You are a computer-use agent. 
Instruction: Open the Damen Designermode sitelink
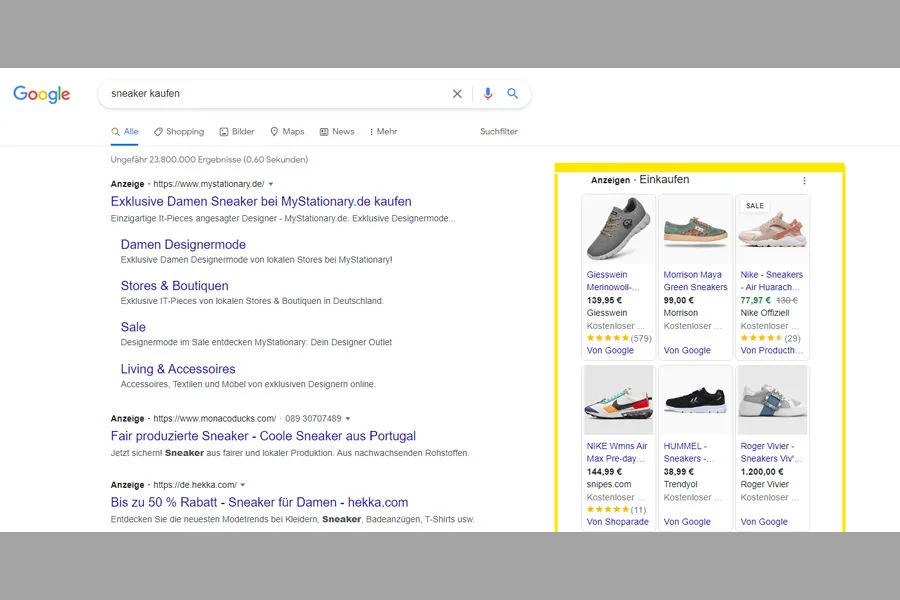[x=183, y=245]
